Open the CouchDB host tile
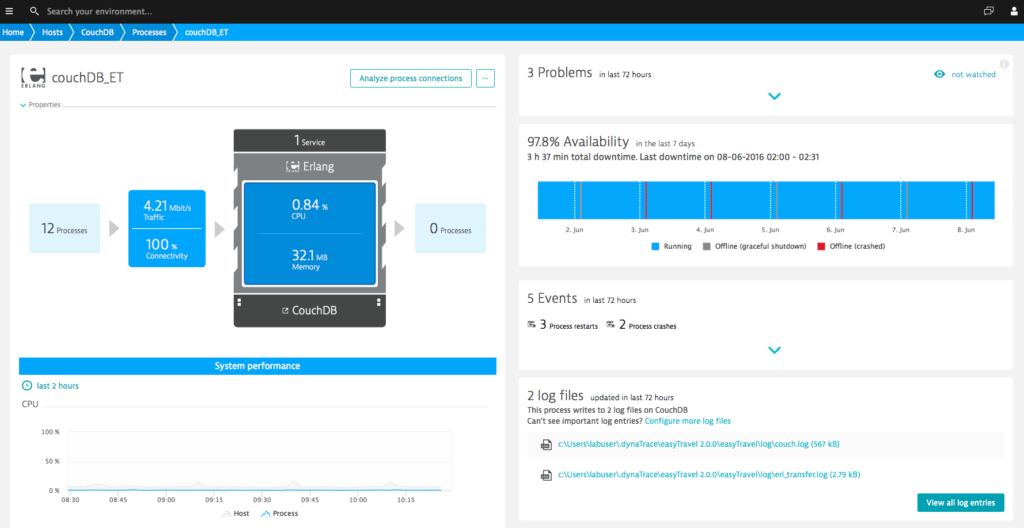This screenshot has height=528, width=1024. pyautogui.click(x=310, y=311)
